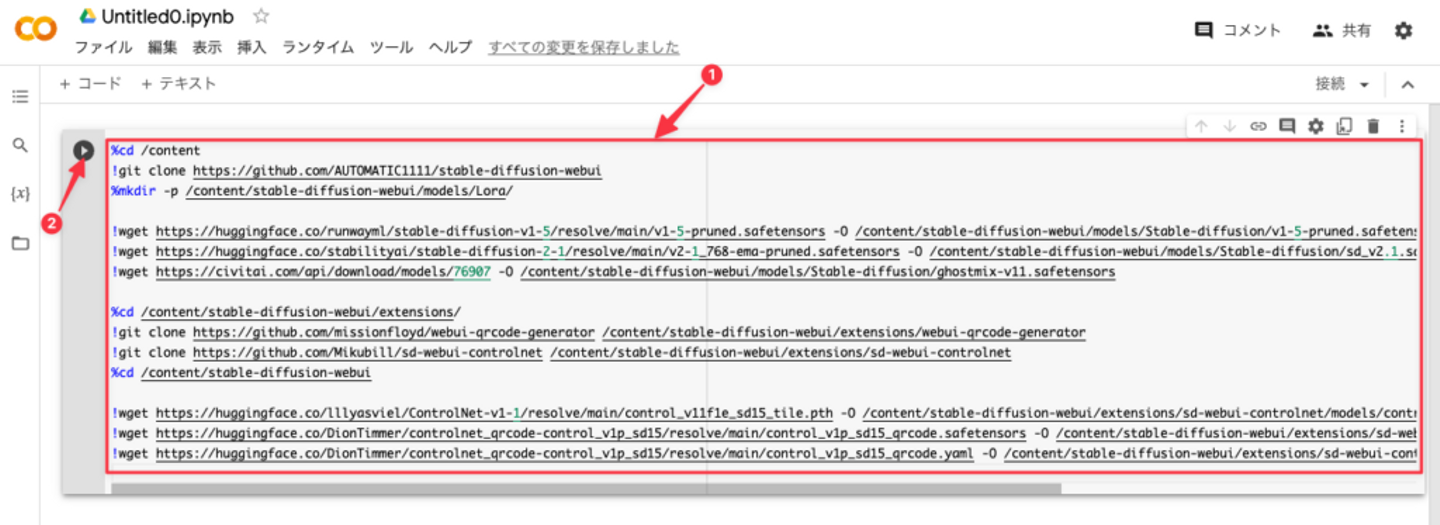Viewport: 1440px width, 525px height.
Task: Open the ランタイム menu
Action: [318, 47]
